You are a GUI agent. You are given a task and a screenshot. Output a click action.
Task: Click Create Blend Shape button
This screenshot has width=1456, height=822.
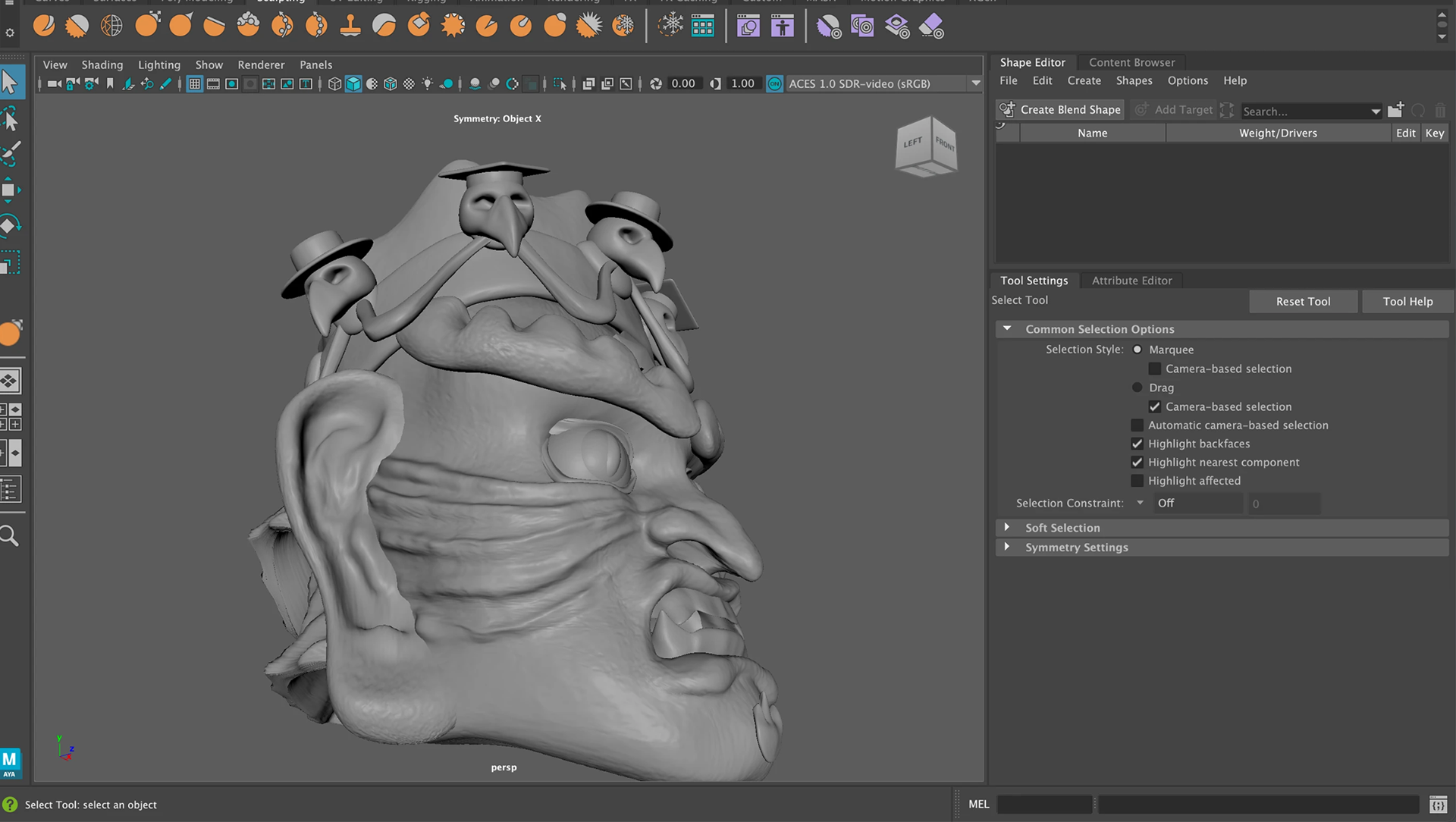[x=1060, y=110]
